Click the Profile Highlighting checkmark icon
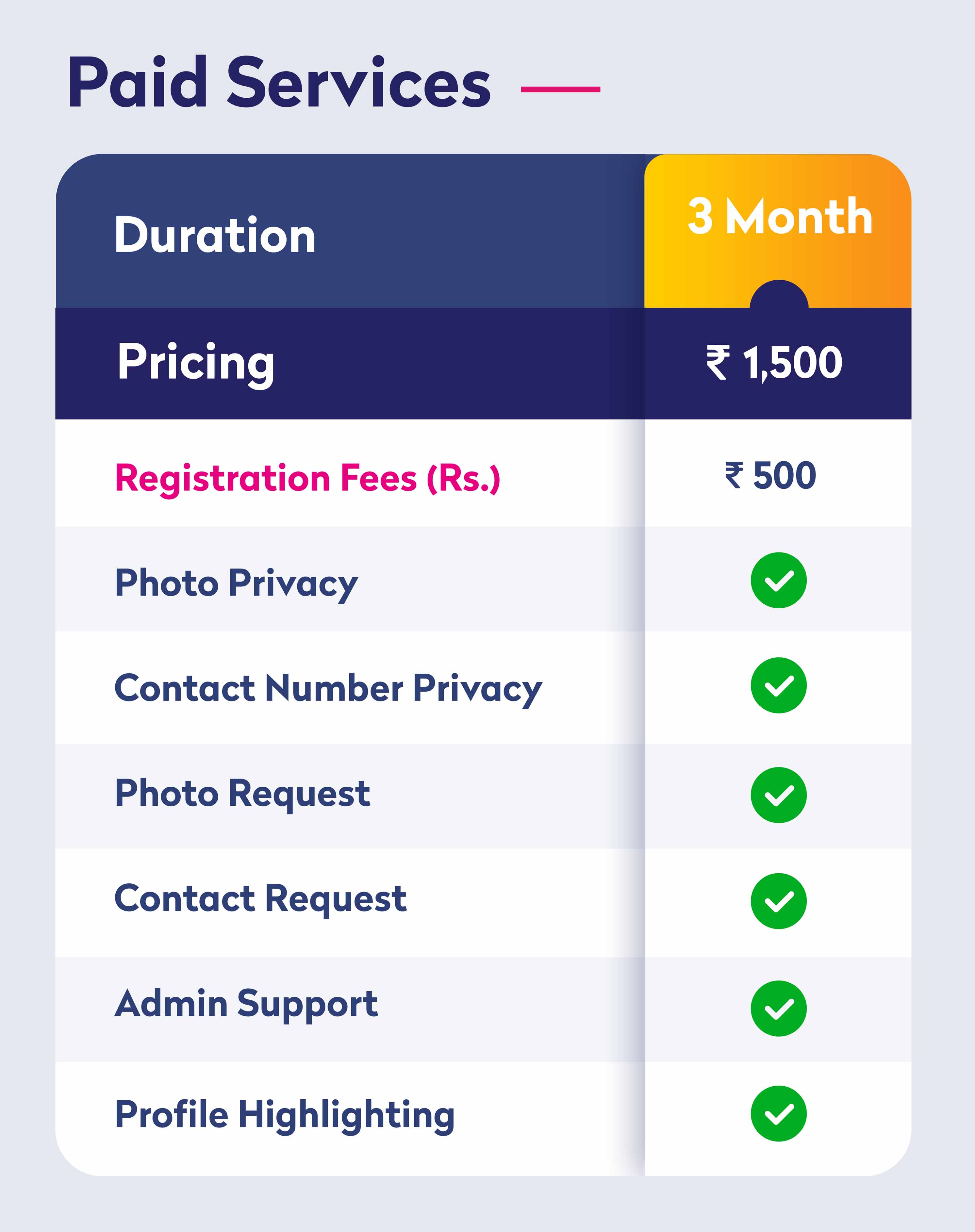 [x=779, y=1113]
